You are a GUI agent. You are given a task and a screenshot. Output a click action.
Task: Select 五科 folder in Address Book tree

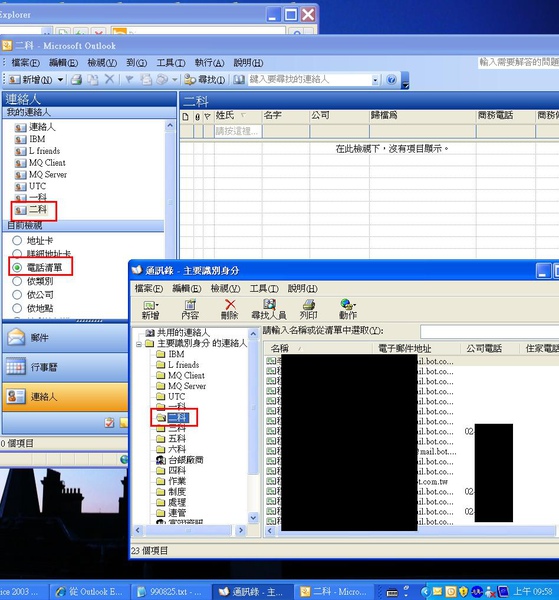[x=171, y=438]
